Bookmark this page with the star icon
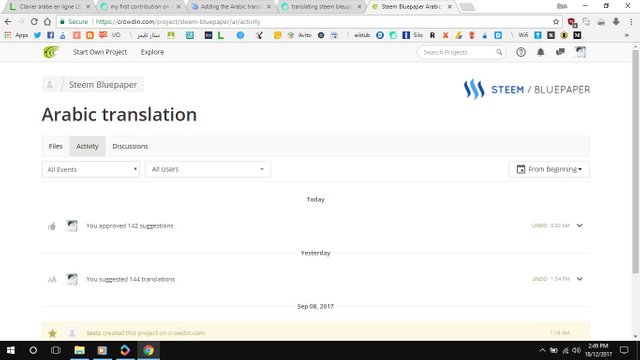This screenshot has height=360, width=640. coord(556,22)
